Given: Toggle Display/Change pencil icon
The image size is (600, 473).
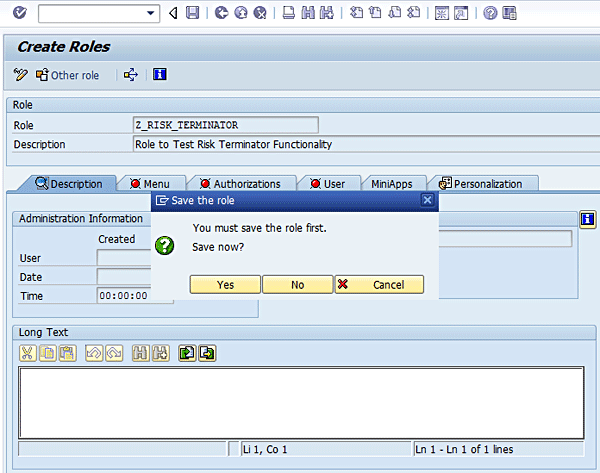Looking at the screenshot, I should coord(20,74).
